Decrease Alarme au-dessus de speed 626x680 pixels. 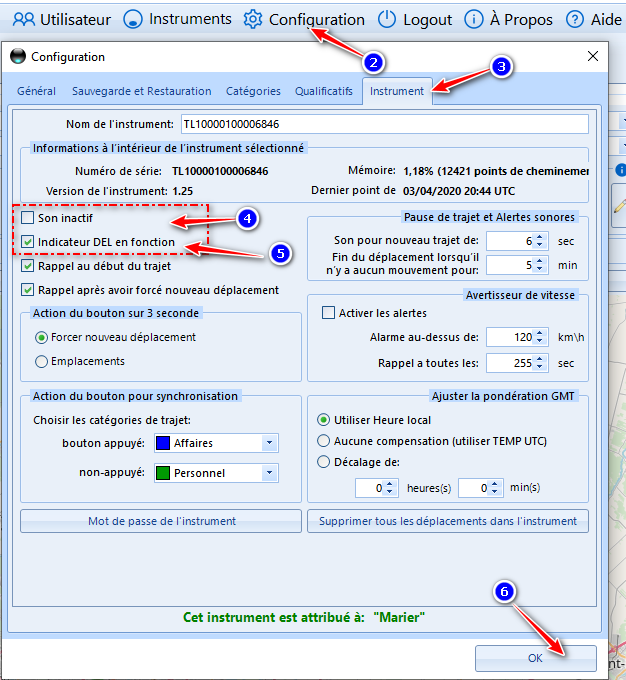click(539, 341)
